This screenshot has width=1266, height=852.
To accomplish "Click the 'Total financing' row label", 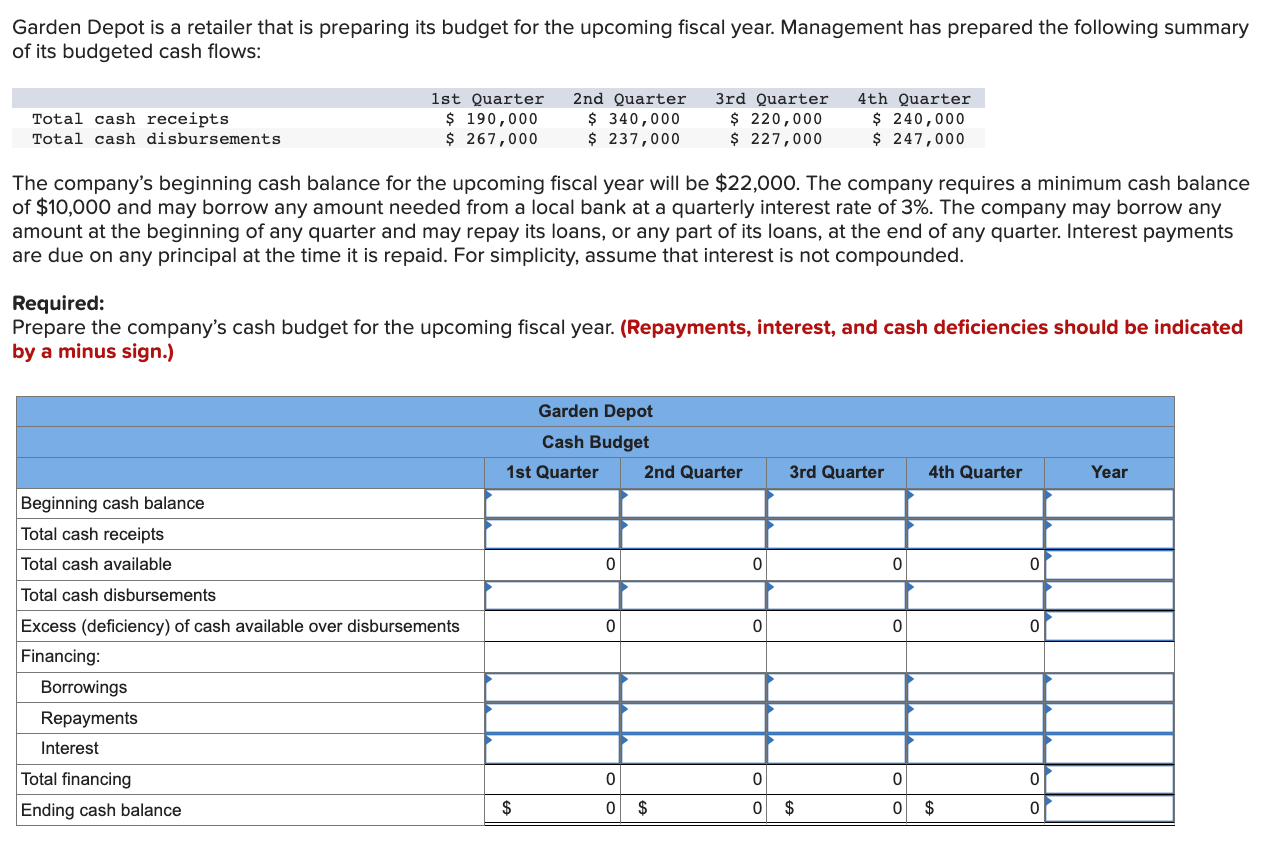I will click(x=76, y=779).
